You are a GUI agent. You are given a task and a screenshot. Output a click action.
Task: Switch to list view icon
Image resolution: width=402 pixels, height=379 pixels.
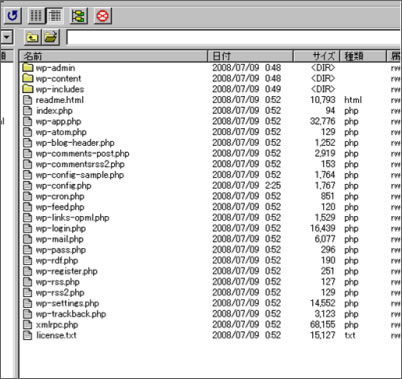36,16
